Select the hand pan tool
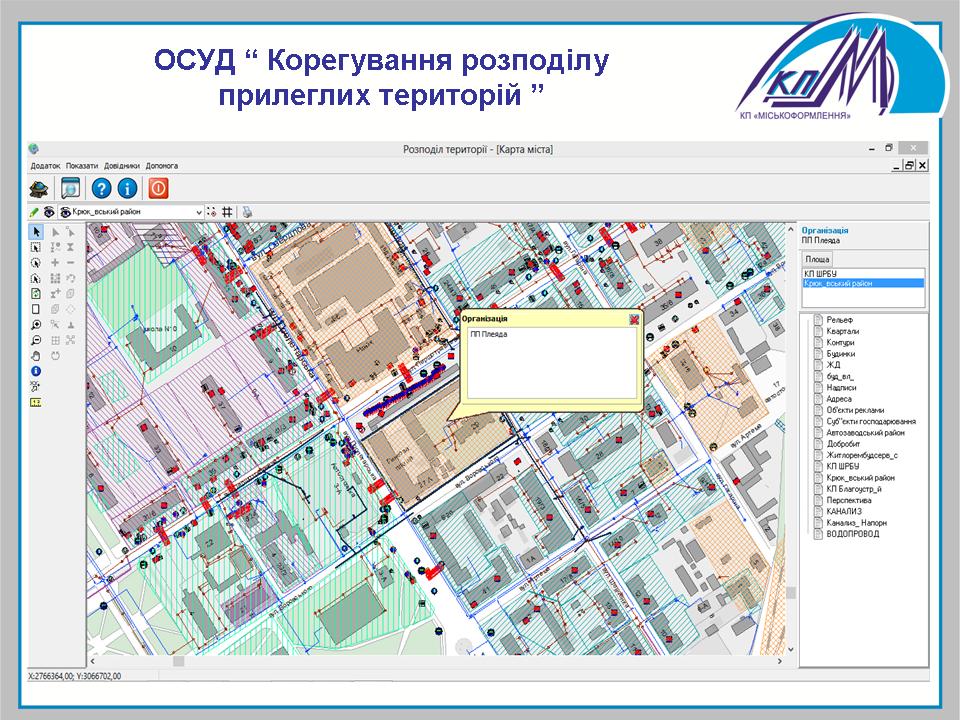Image resolution: width=960 pixels, height=720 pixels. 36,355
